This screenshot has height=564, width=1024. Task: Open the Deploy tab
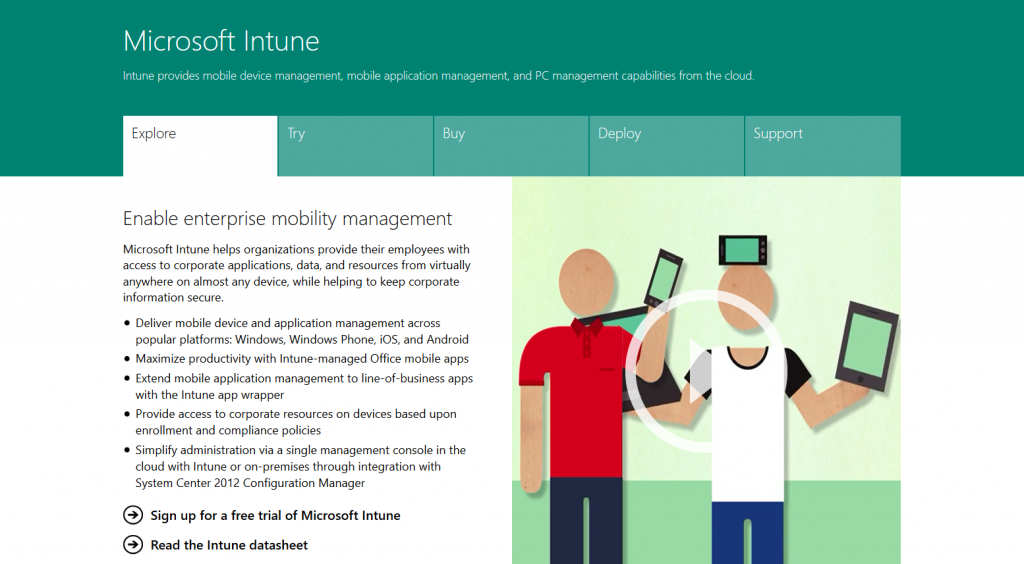coord(666,146)
